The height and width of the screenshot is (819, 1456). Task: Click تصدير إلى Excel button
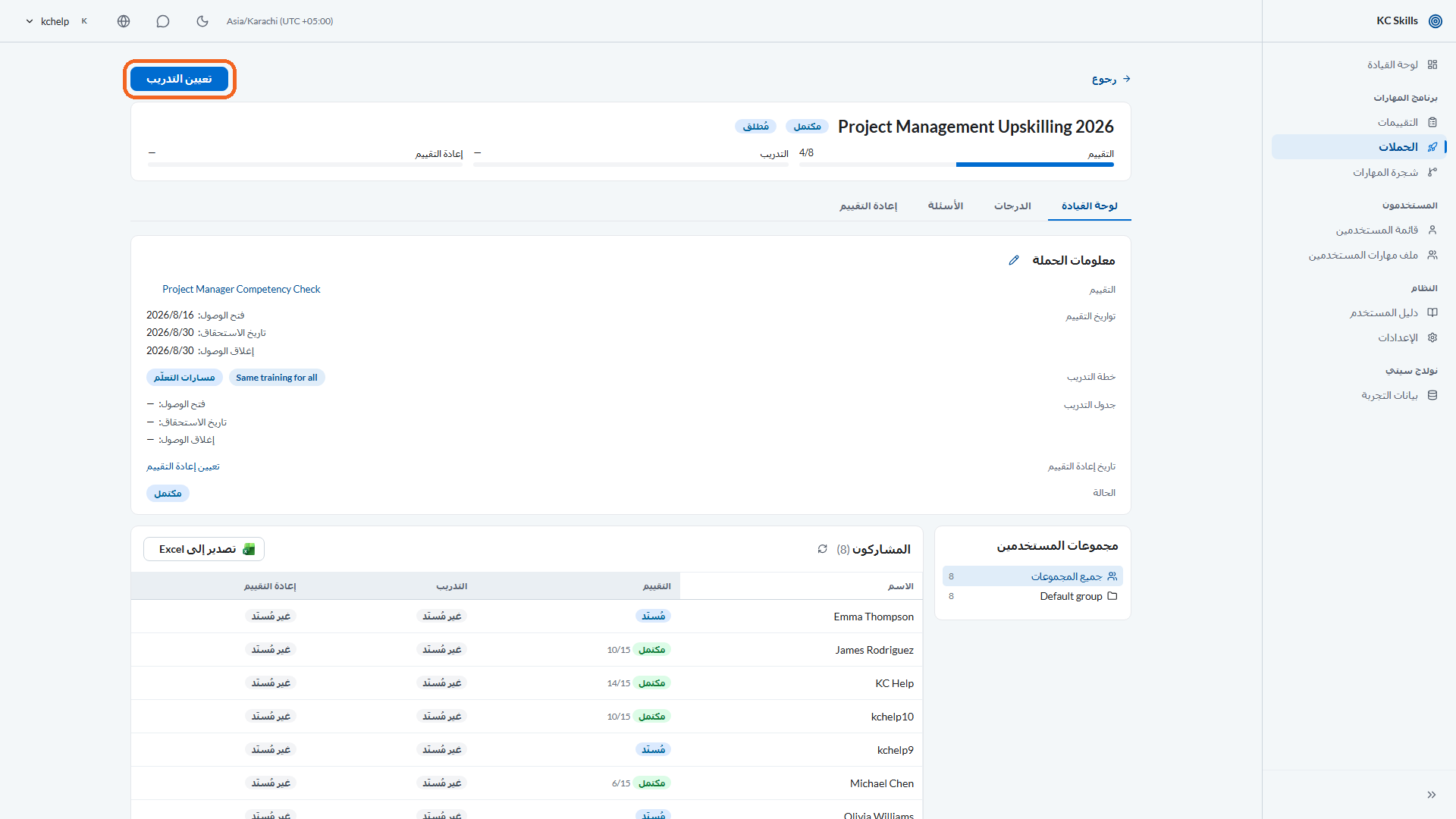coord(204,549)
